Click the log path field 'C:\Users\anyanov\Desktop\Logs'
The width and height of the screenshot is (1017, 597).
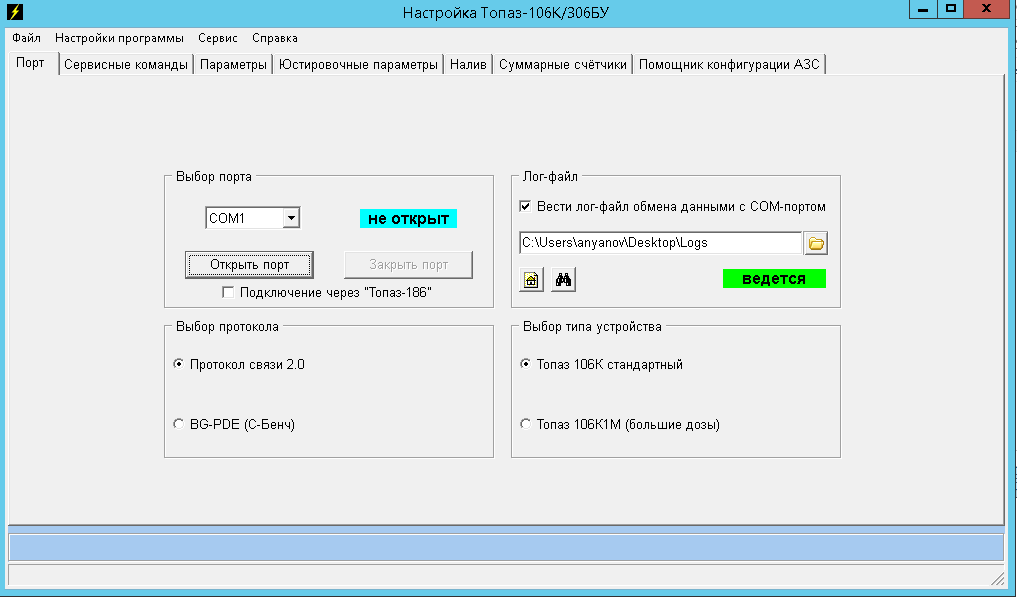[660, 243]
